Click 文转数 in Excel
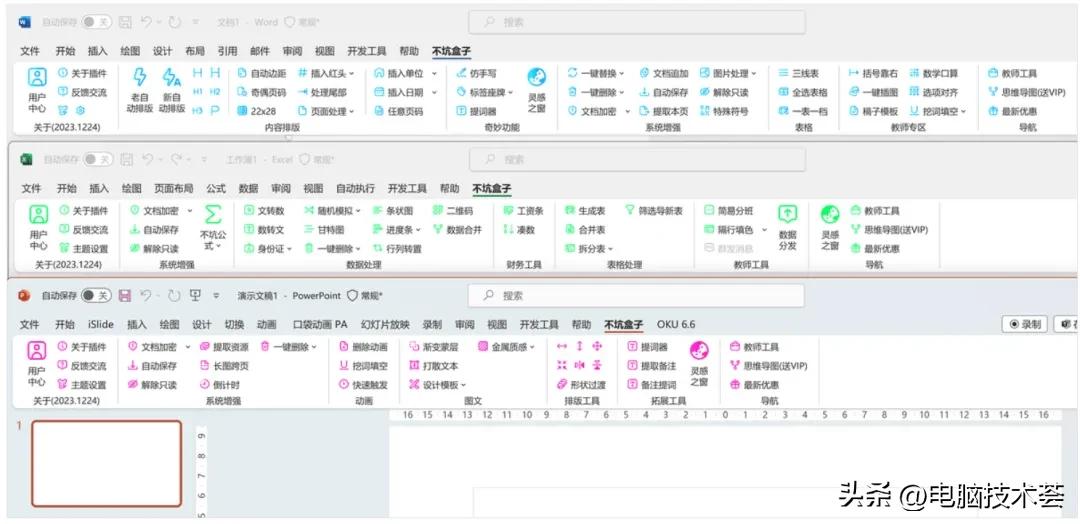 (264, 211)
